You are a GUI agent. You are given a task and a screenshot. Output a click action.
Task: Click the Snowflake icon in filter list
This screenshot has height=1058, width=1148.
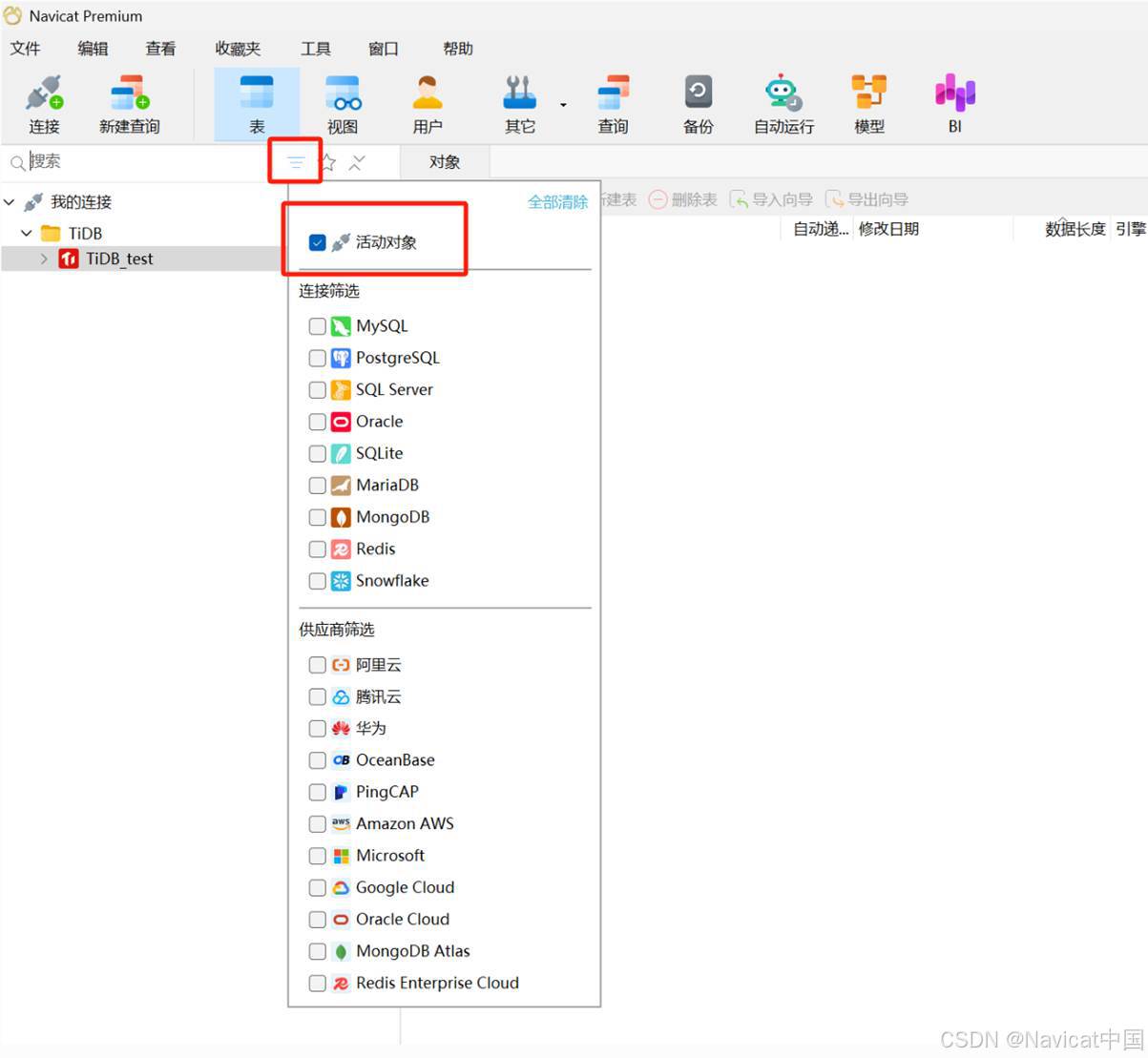[341, 581]
